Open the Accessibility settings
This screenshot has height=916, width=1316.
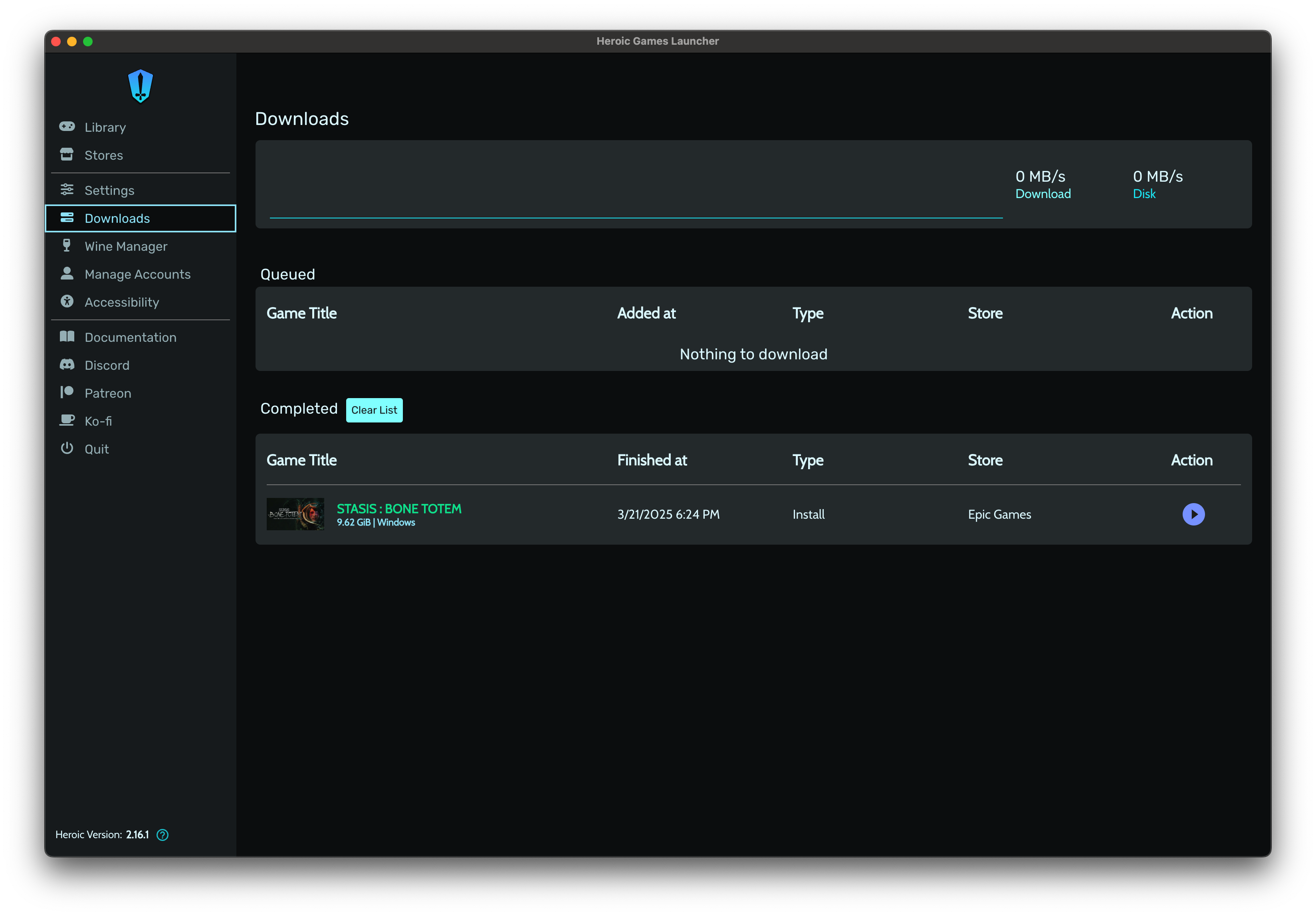(121, 302)
